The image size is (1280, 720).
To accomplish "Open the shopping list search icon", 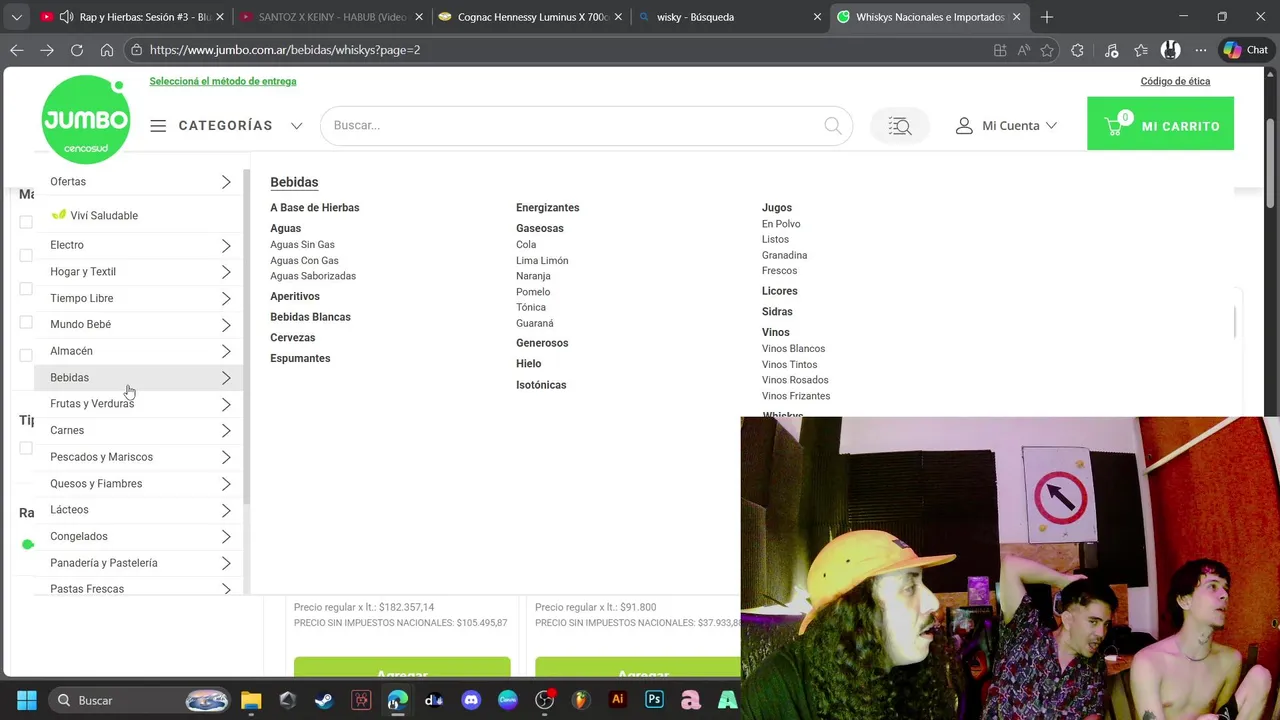I will pyautogui.click(x=900, y=126).
